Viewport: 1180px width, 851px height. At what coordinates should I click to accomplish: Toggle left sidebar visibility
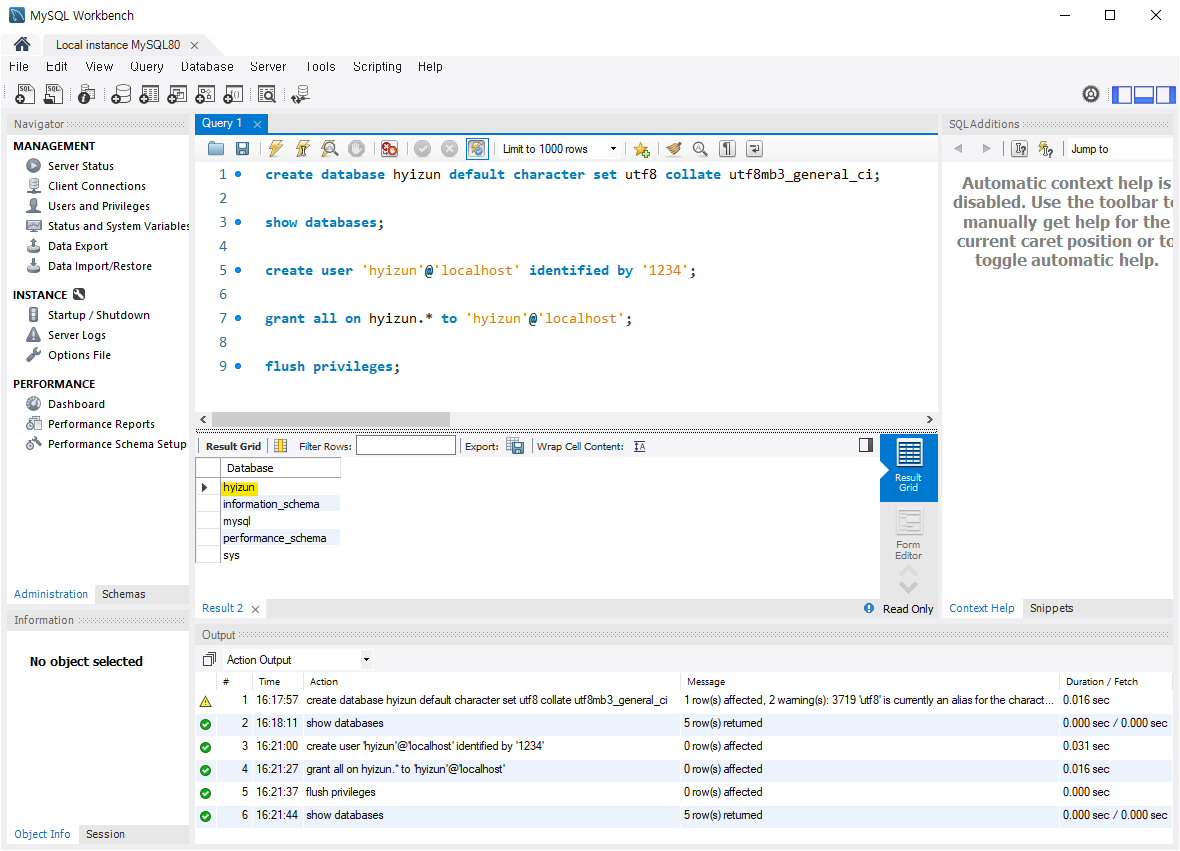[x=1122, y=95]
